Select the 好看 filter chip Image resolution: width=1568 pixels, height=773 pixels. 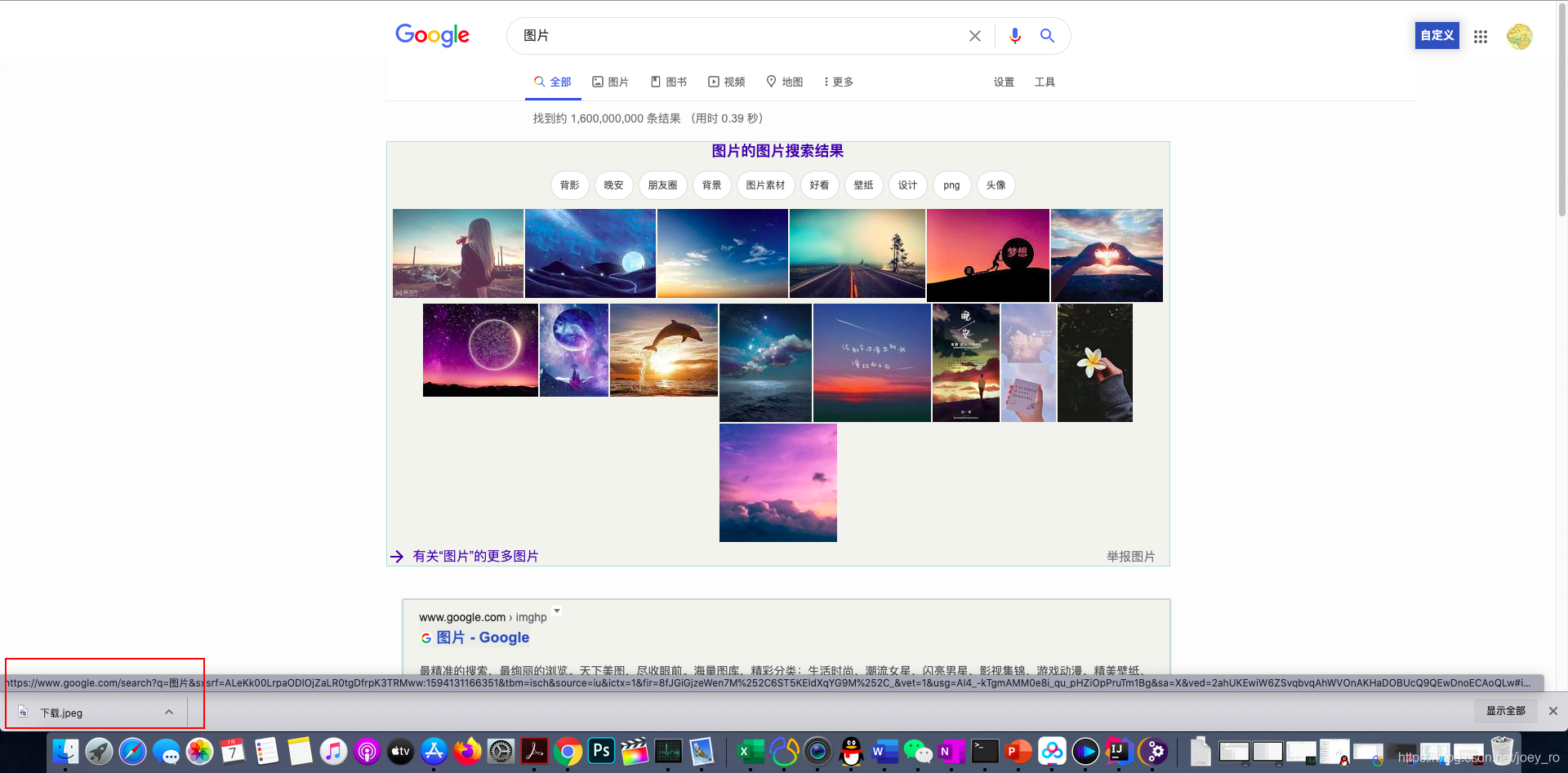click(820, 185)
